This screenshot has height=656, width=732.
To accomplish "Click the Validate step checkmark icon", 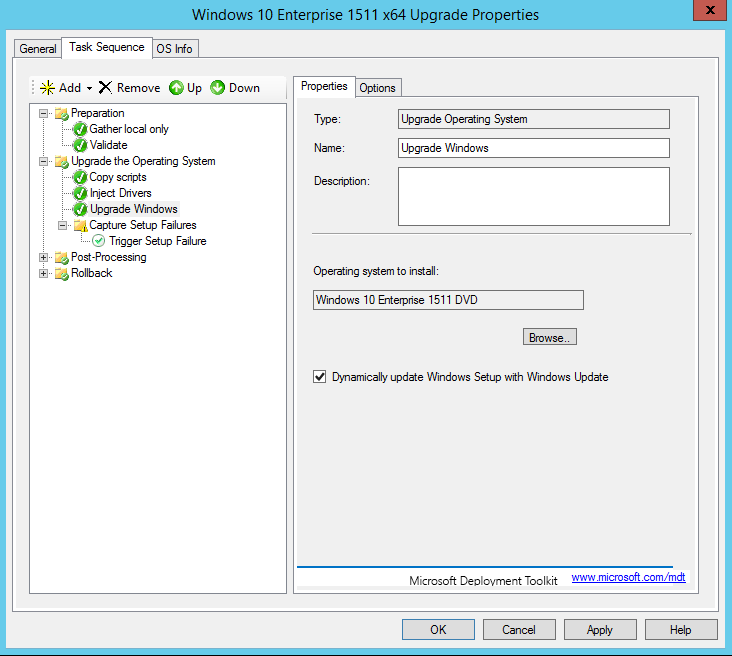I will click(80, 145).
